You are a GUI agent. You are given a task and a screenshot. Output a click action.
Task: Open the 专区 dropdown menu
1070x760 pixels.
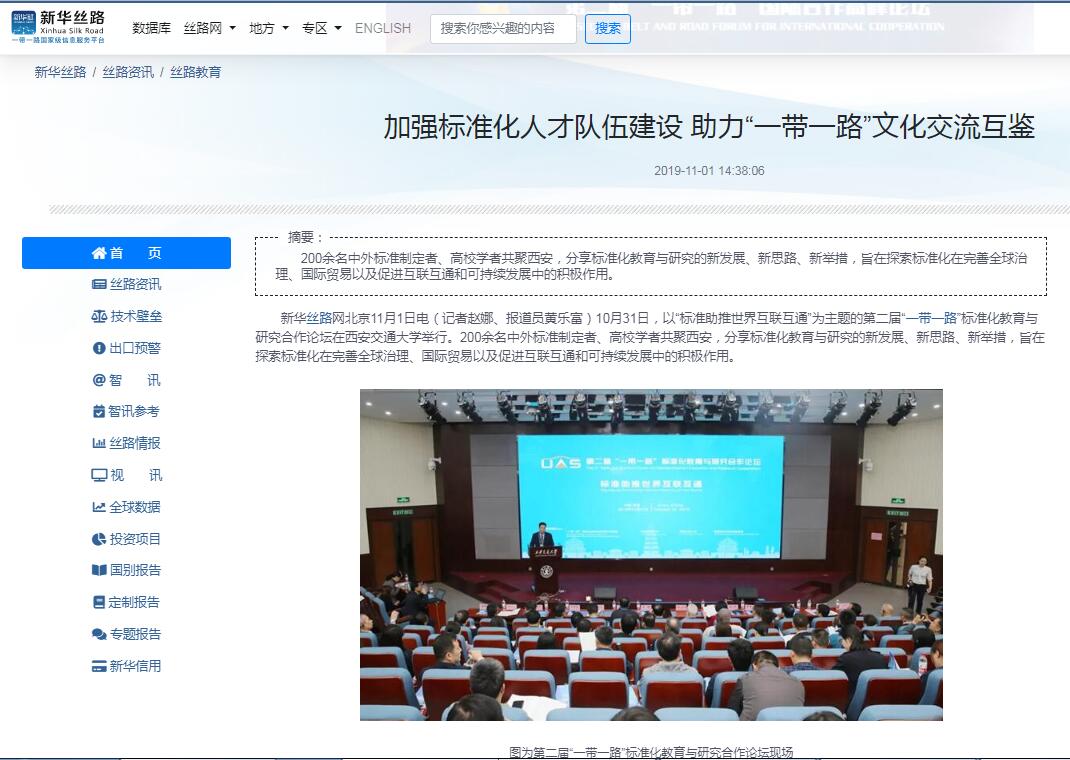[x=322, y=28]
